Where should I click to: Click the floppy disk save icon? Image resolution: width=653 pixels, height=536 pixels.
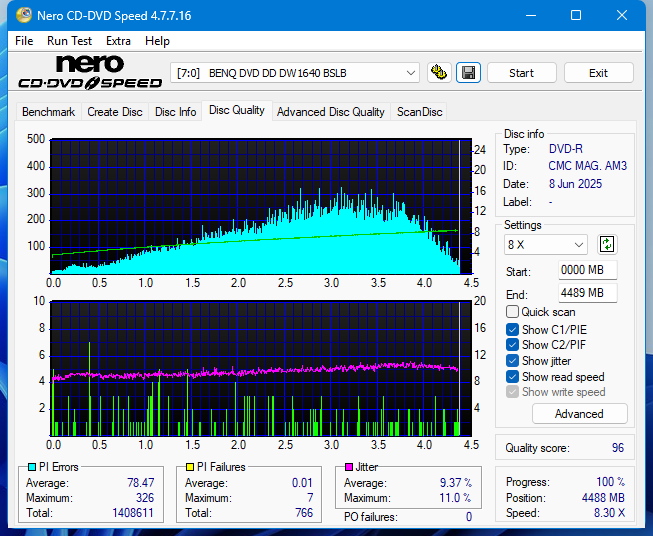pos(467,73)
